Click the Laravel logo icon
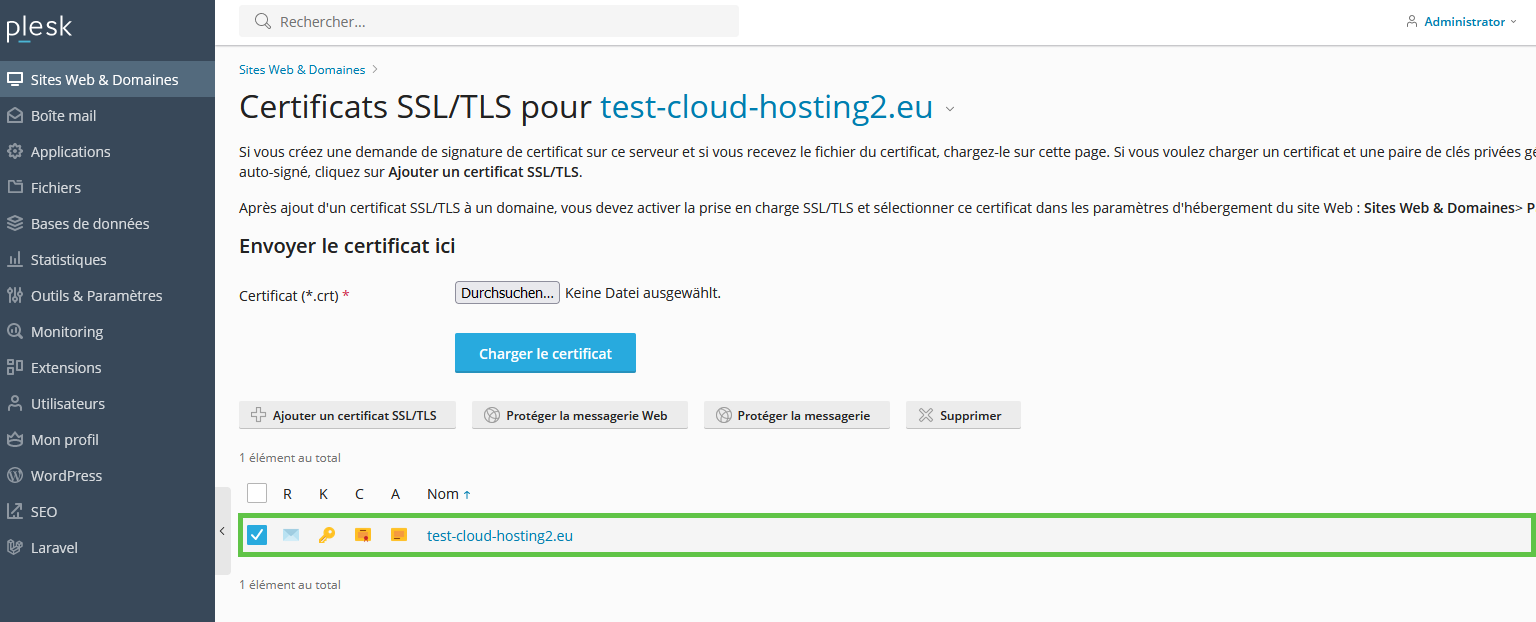The width and height of the screenshot is (1536, 622). (x=15, y=547)
